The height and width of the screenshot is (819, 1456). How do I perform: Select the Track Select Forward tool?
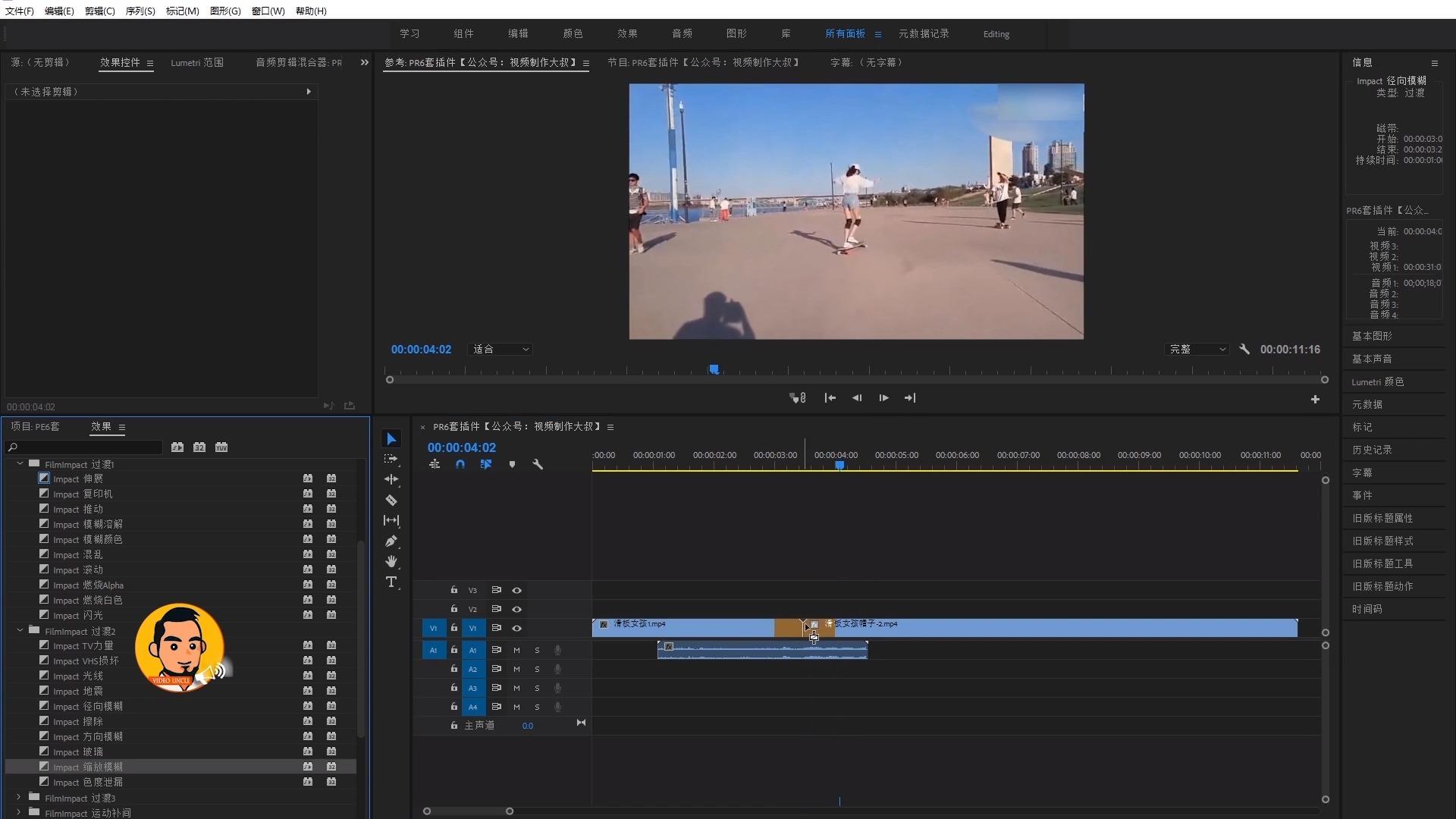pos(391,459)
